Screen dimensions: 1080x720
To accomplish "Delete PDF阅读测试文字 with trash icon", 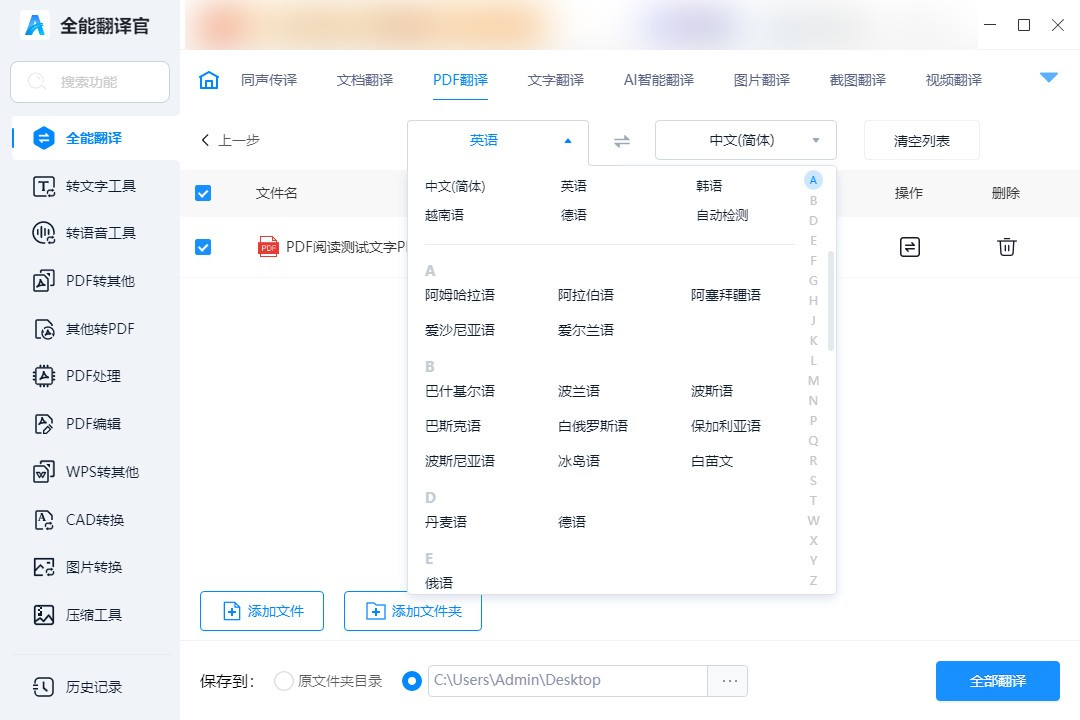I will (1006, 246).
